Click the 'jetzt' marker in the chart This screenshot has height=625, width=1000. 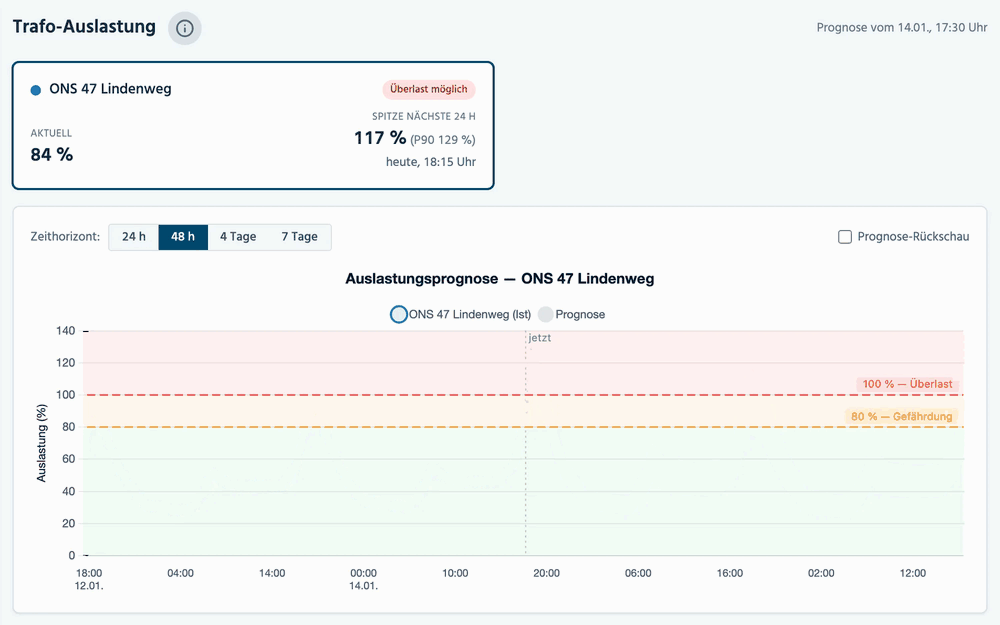point(540,338)
